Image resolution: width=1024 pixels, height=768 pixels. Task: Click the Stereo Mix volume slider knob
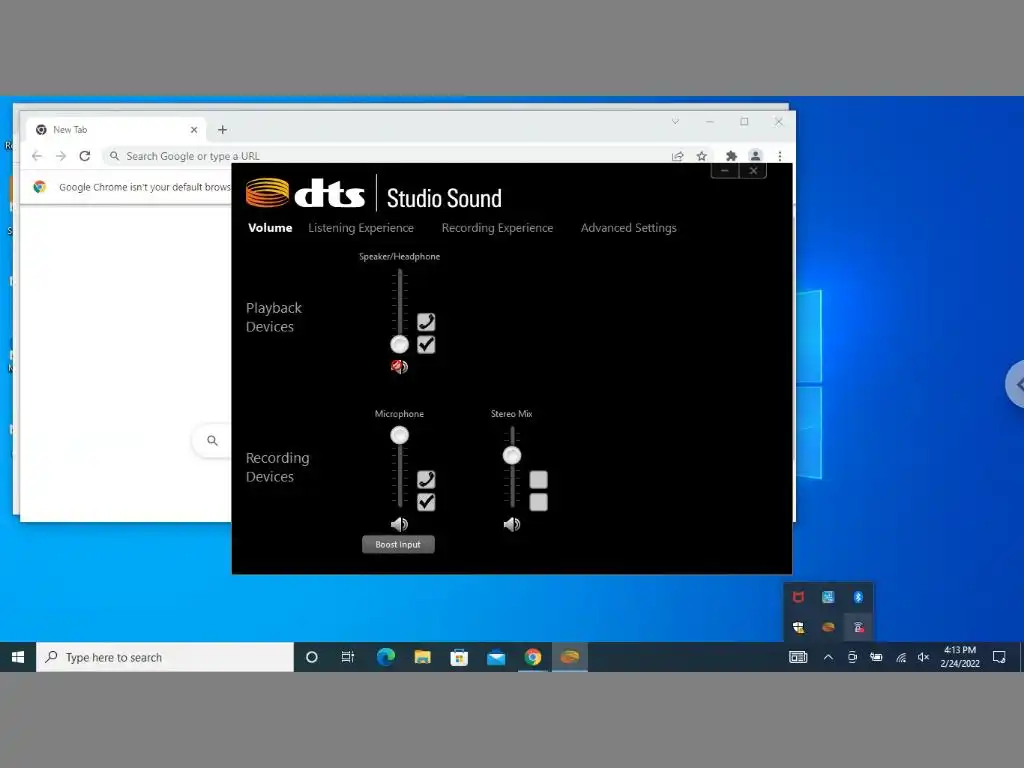coord(512,455)
